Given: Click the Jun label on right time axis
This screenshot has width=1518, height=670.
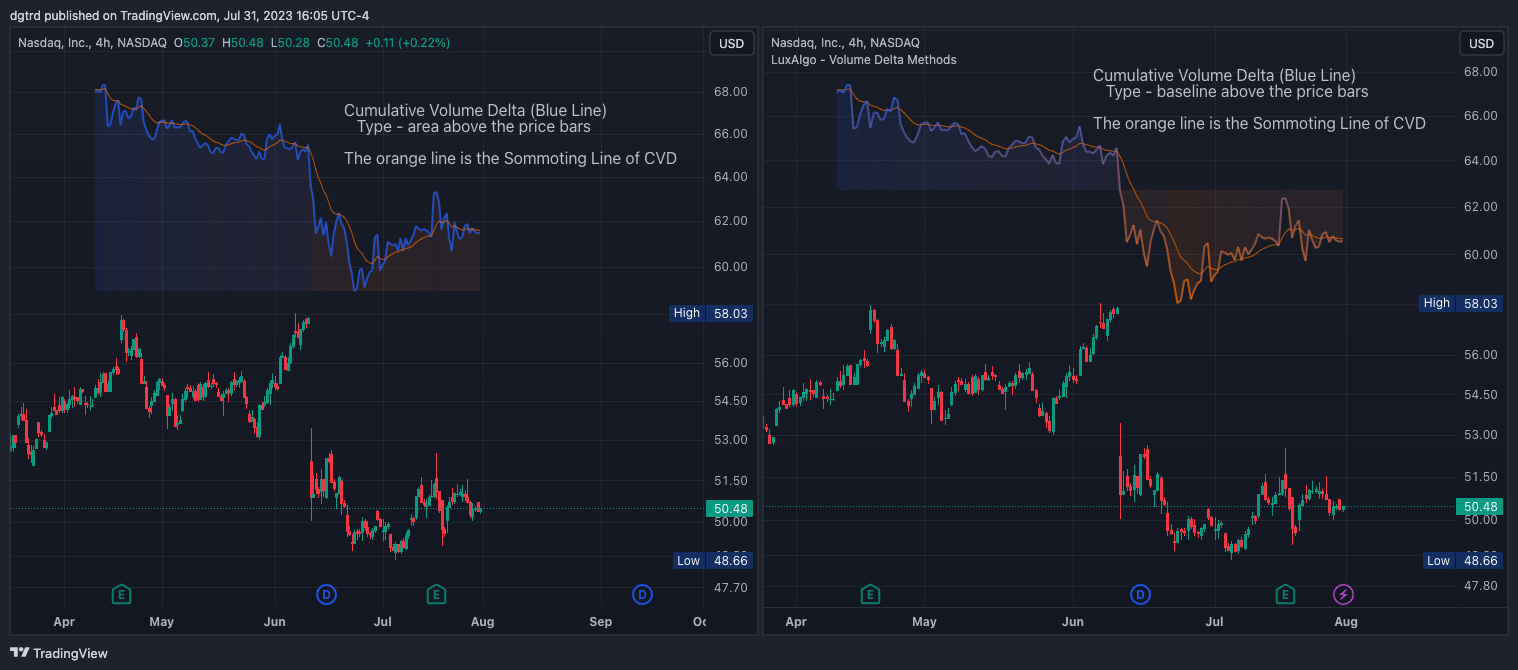Looking at the screenshot, I should tap(1072, 621).
